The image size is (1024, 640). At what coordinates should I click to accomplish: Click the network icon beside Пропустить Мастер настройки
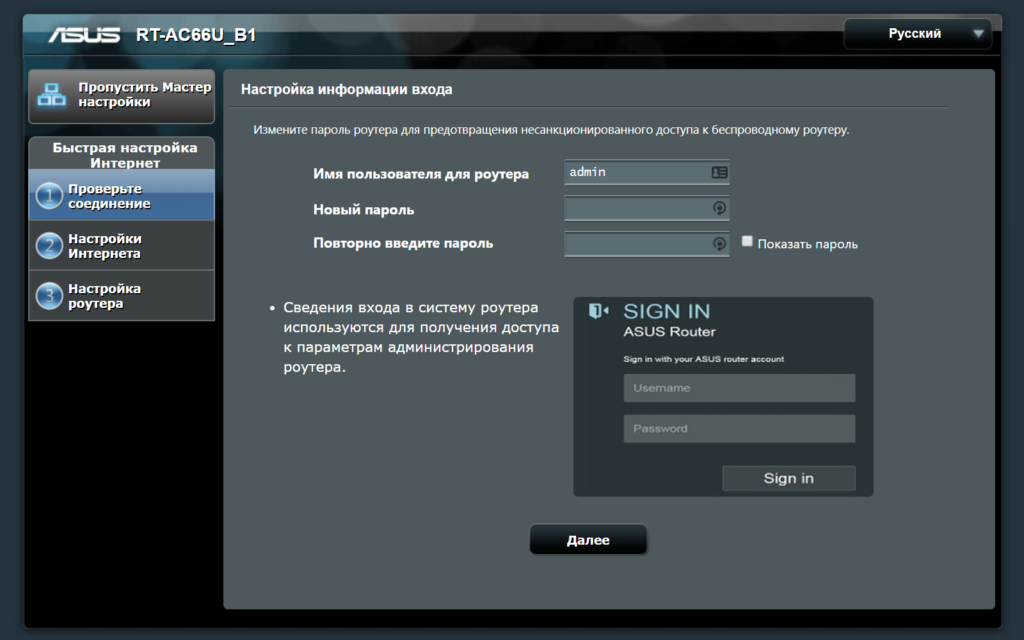tap(52, 95)
